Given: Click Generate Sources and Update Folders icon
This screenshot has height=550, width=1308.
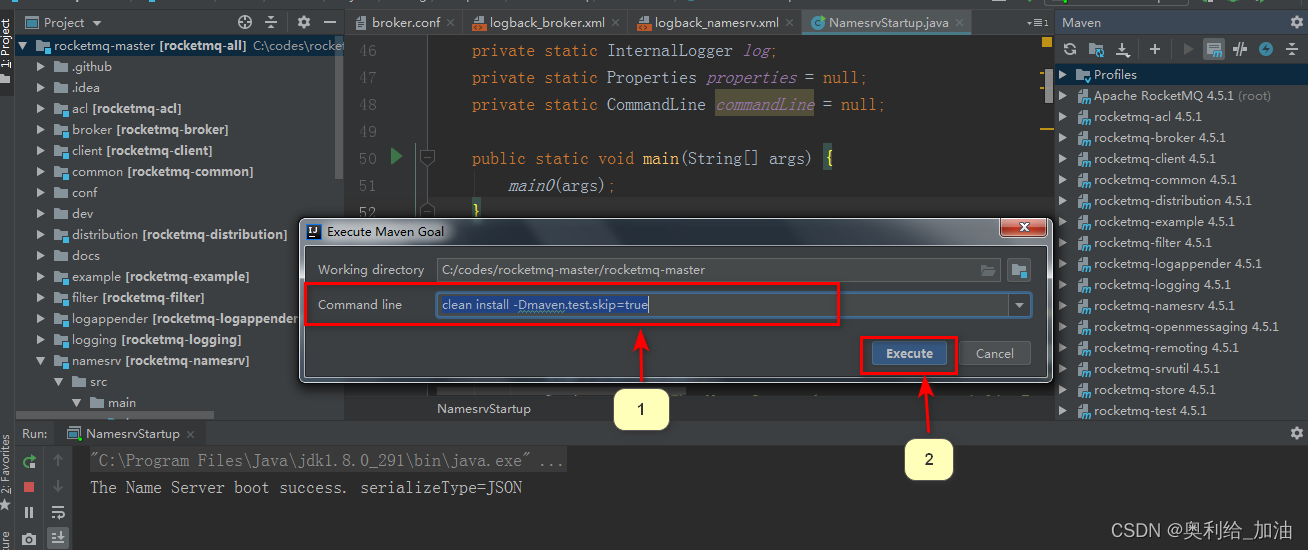Looking at the screenshot, I should click(x=1096, y=49).
